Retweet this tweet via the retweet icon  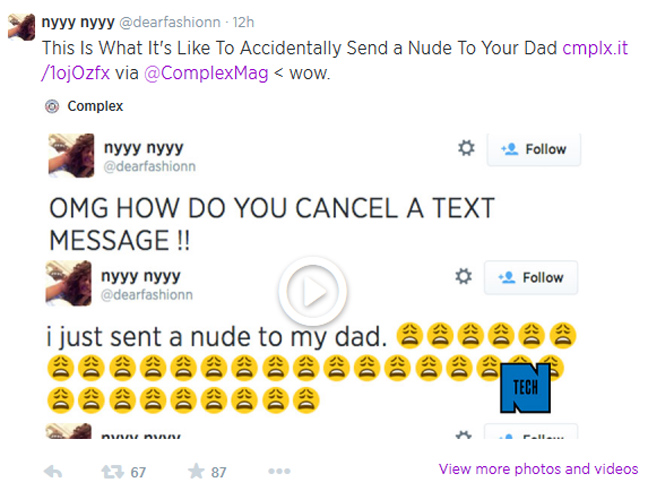[x=112, y=472]
